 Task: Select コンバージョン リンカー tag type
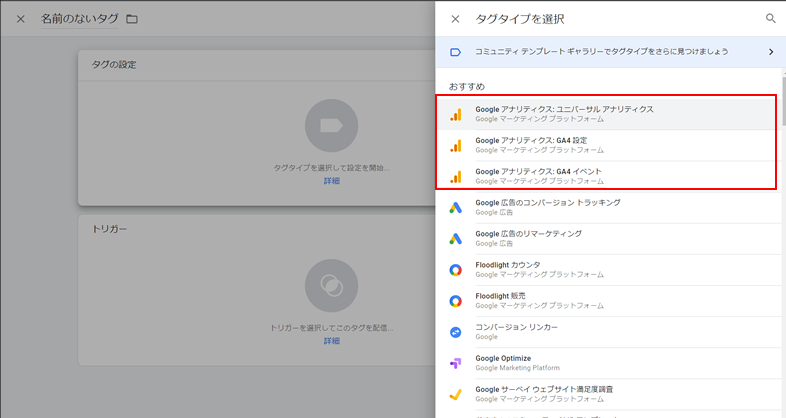click(x=608, y=332)
